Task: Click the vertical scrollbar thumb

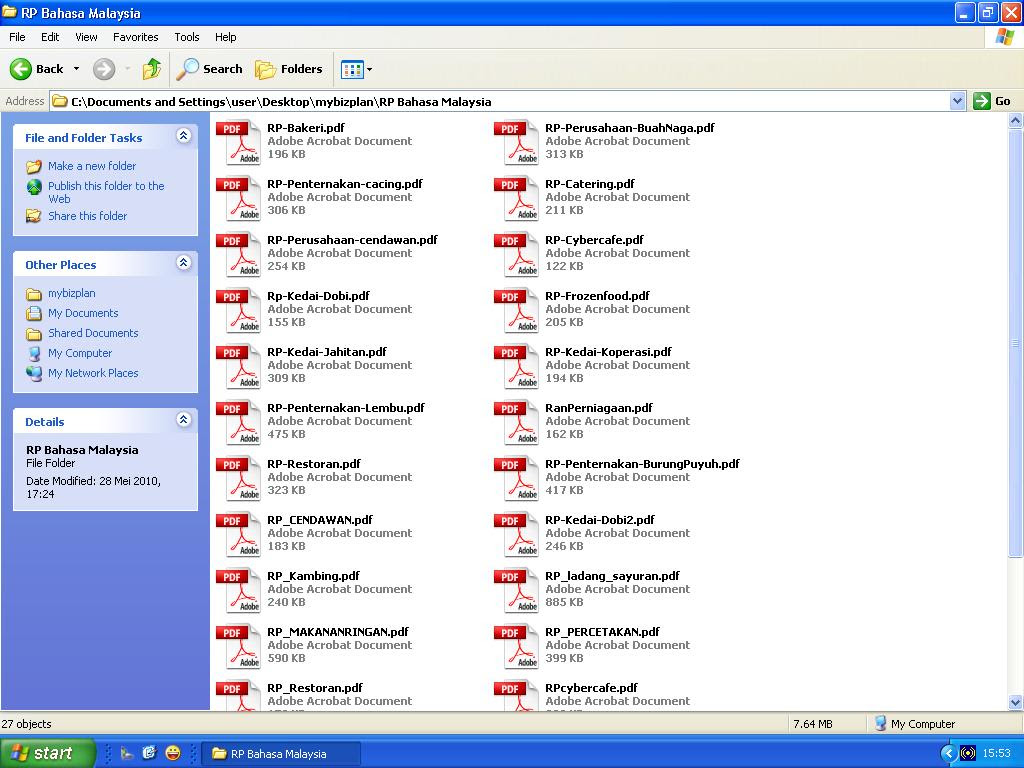Action: [1016, 343]
